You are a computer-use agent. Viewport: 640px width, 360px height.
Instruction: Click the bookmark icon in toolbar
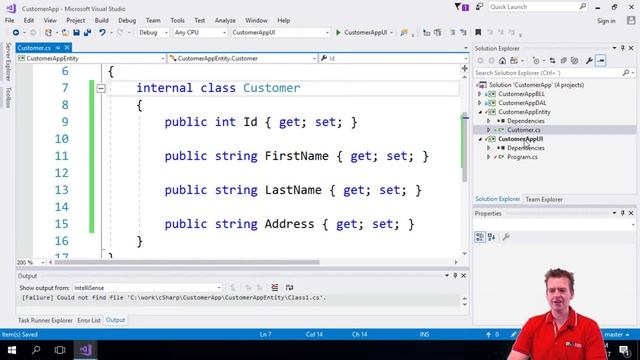pyautogui.click(x=478, y=32)
